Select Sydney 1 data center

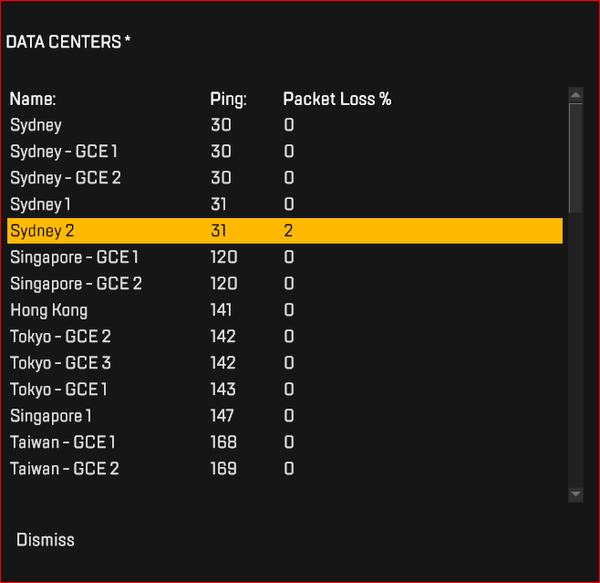tap(40, 204)
